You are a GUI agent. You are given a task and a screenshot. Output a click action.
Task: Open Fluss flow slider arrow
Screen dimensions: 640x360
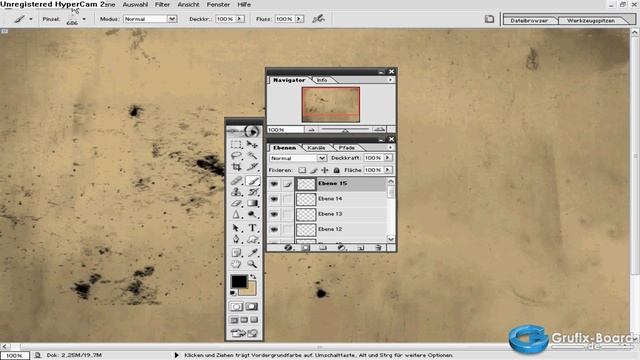coord(300,19)
